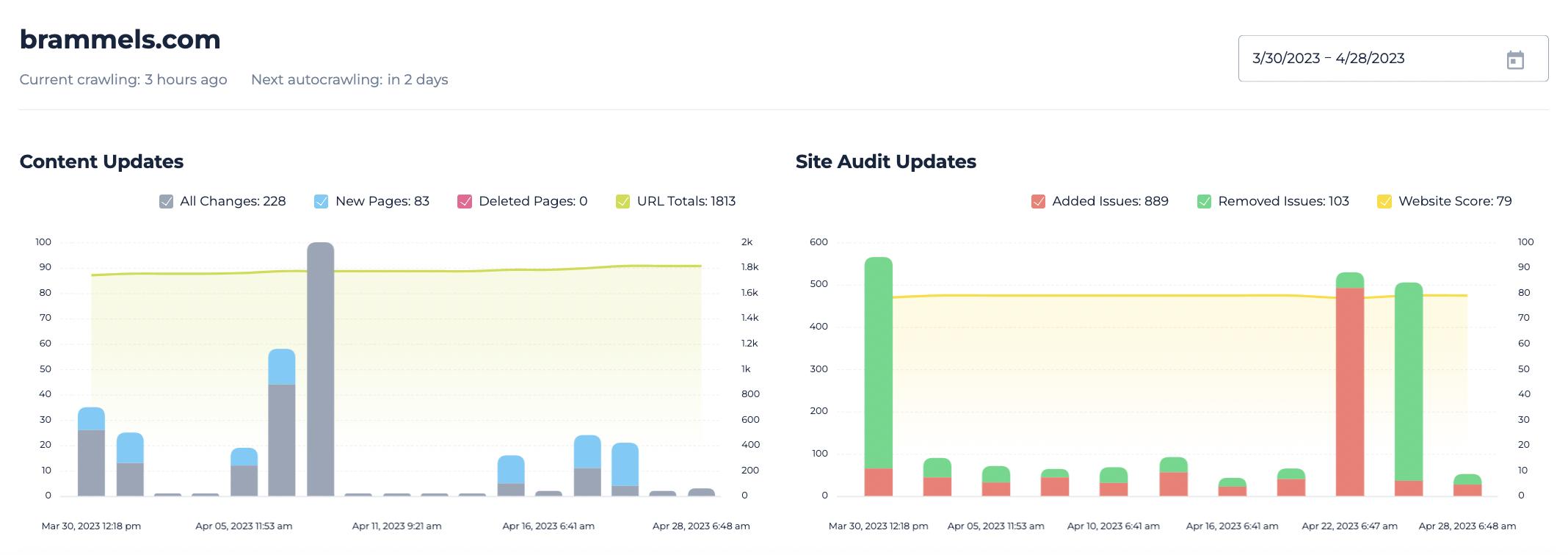1568x555 pixels.
Task: Toggle the All Changes checkbox
Action: 167,202
